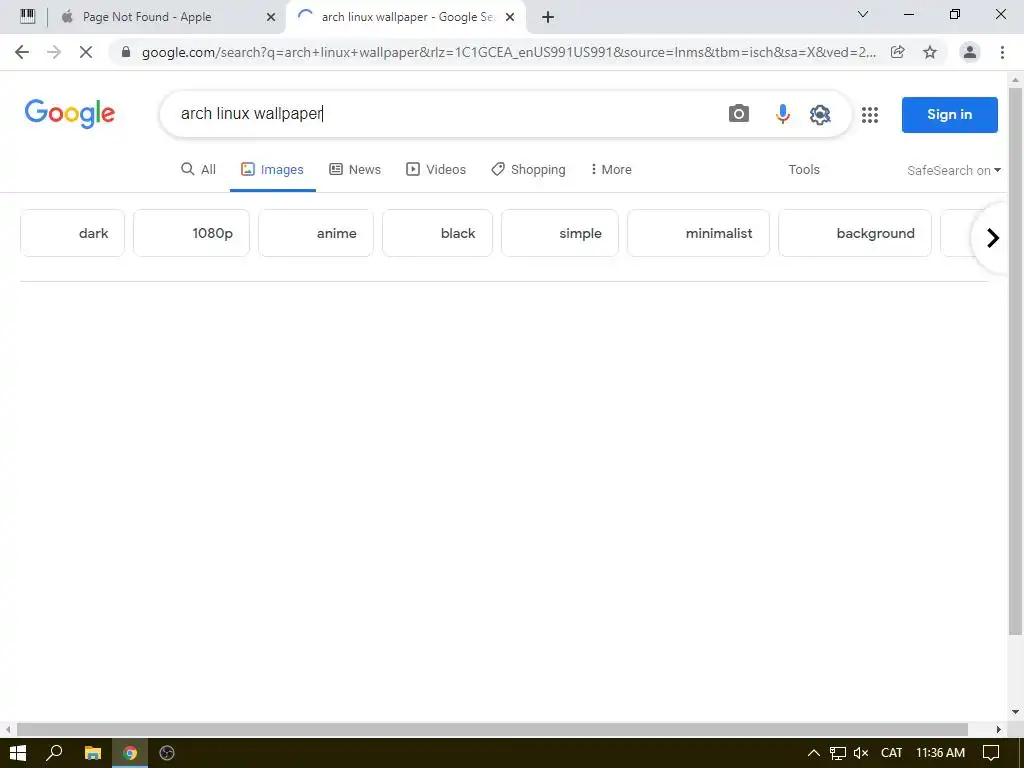Filter images by black chip
Viewport: 1024px width, 768px height.
click(438, 233)
